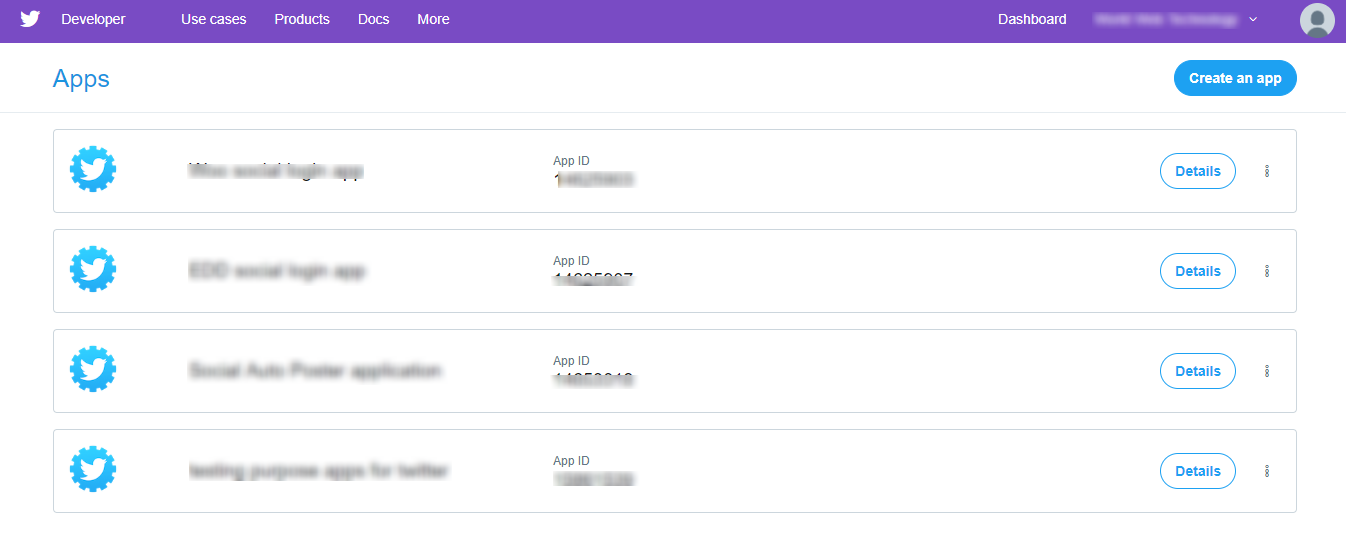
Task: Click the second app's gear icon
Action: point(93,270)
